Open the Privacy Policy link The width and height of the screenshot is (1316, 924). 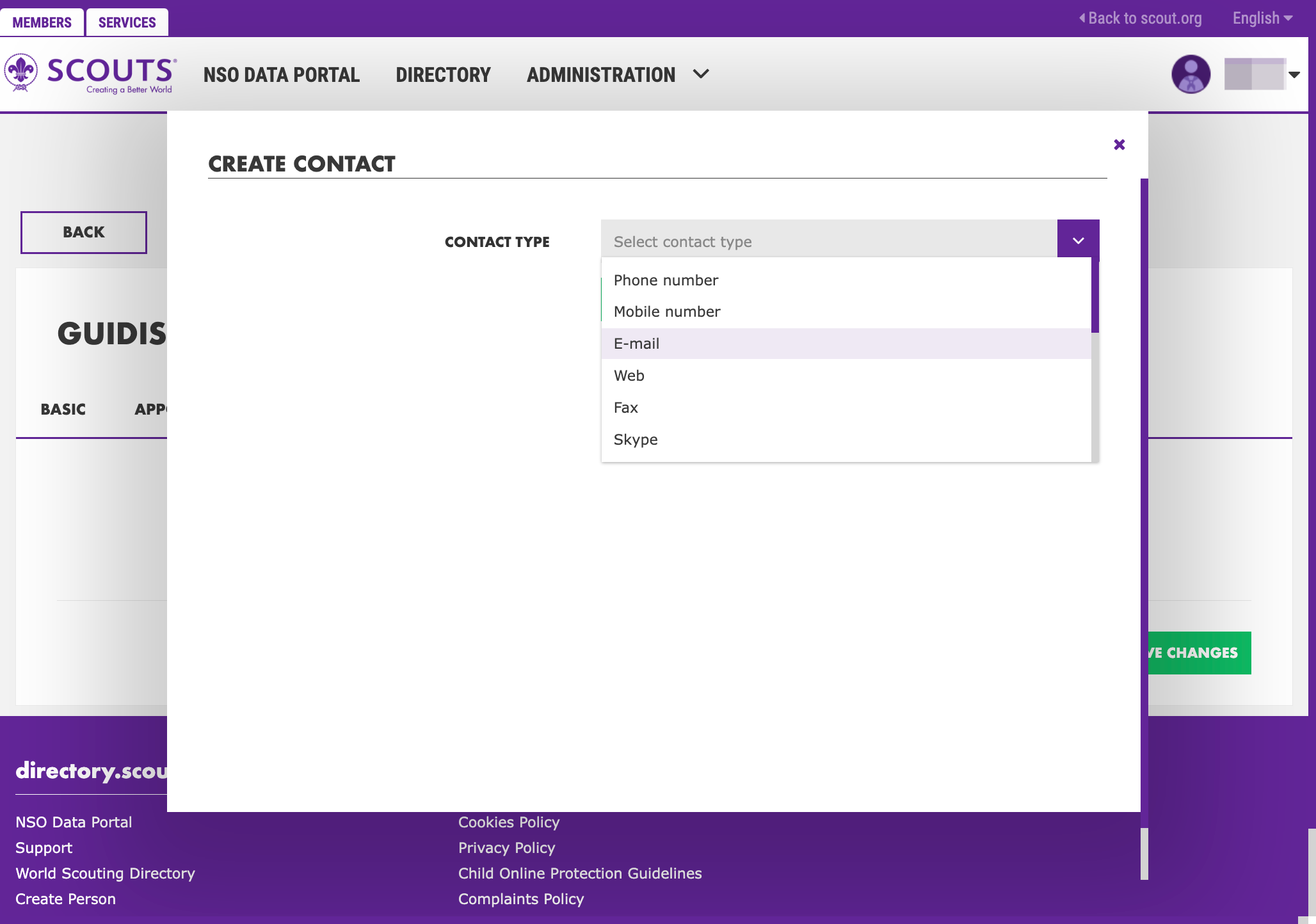(x=506, y=848)
